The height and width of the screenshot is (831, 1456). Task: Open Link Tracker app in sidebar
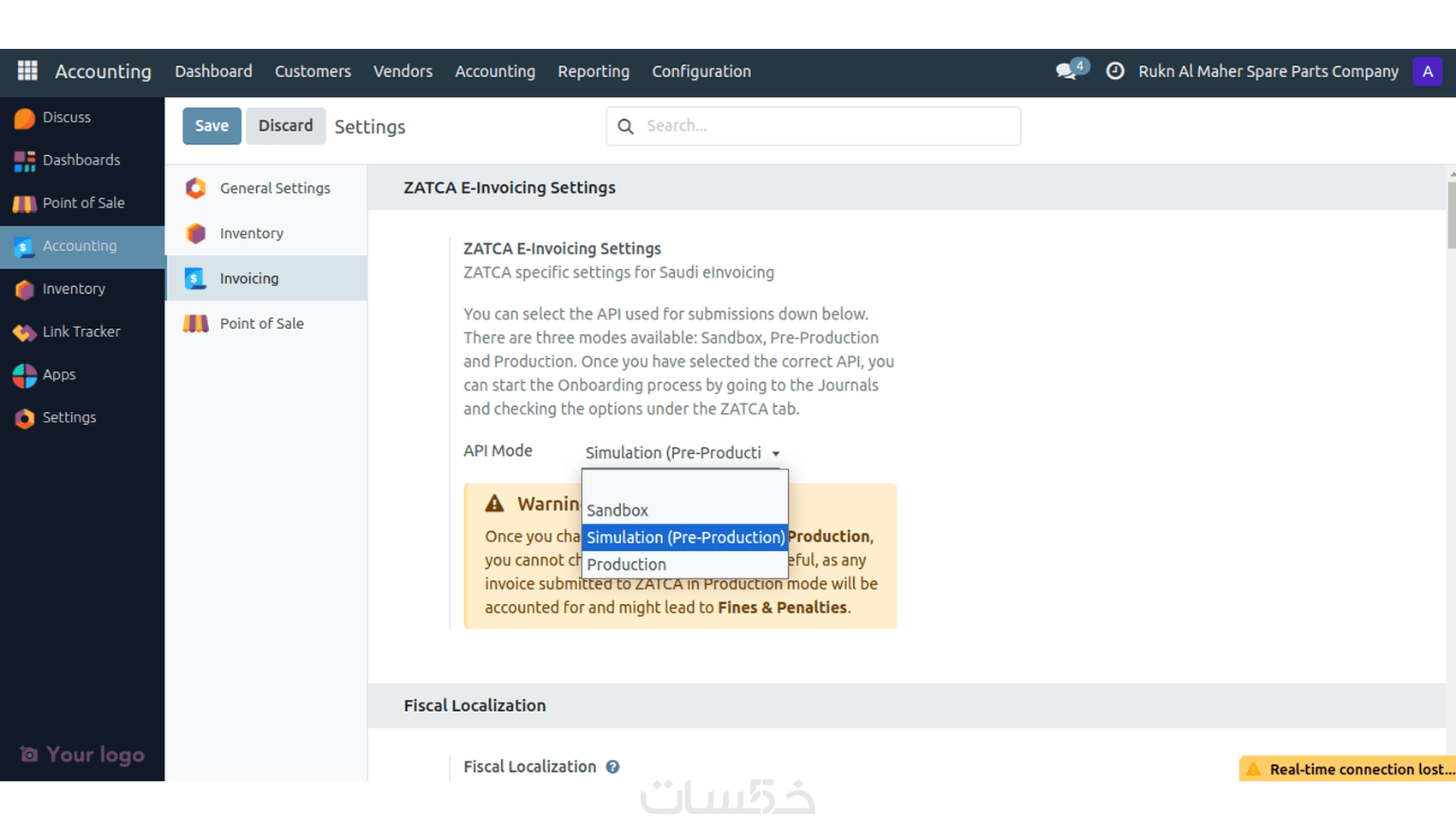pos(81,332)
